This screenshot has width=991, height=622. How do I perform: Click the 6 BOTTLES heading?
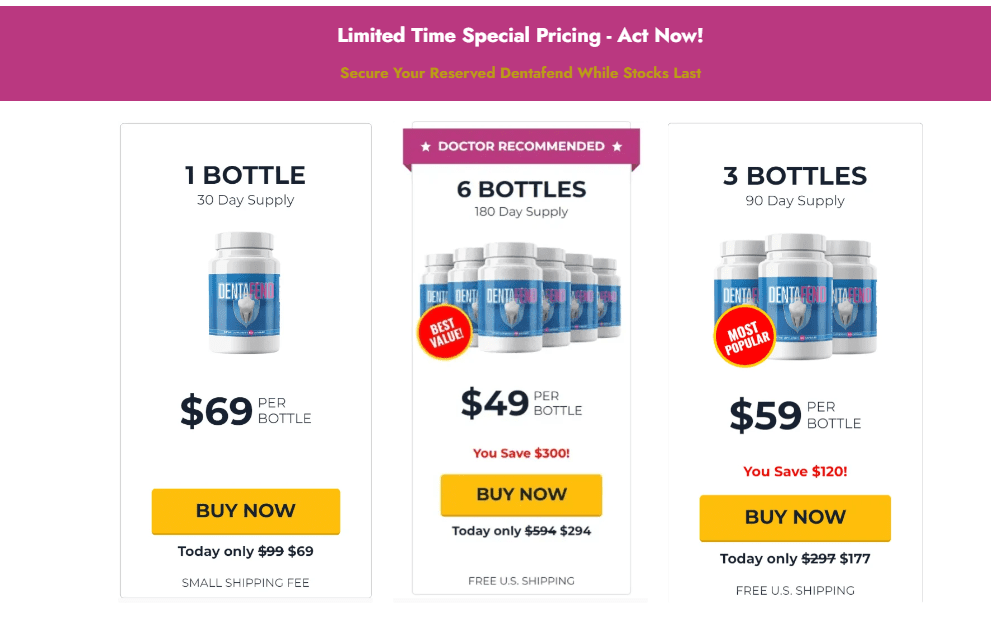coord(521,189)
